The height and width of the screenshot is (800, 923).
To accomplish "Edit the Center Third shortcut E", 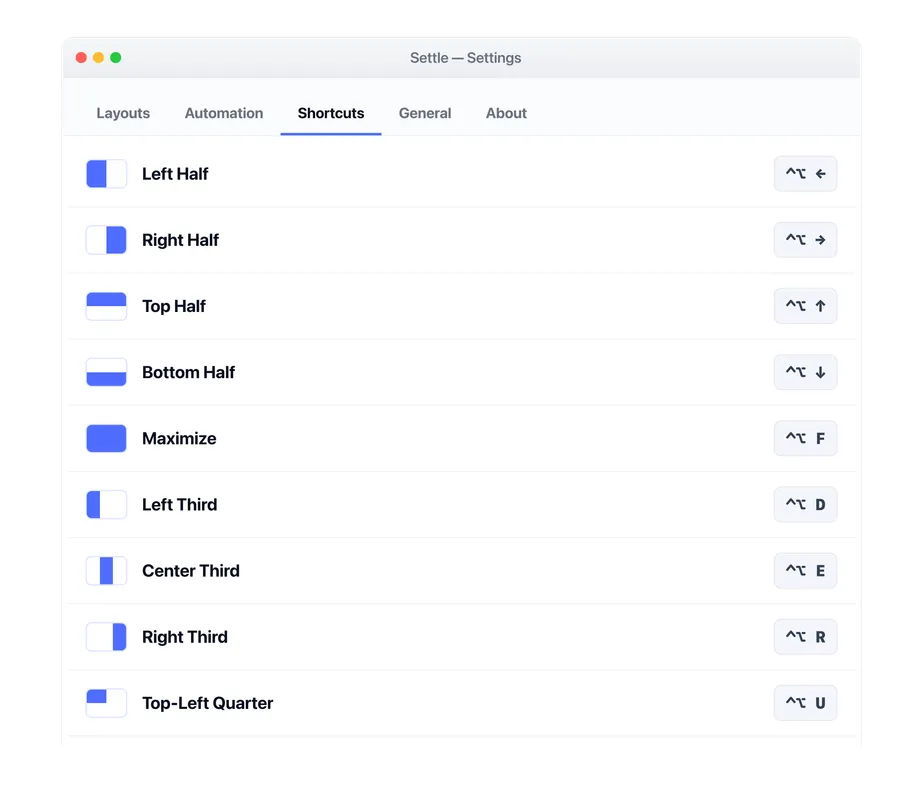I will tap(805, 571).
